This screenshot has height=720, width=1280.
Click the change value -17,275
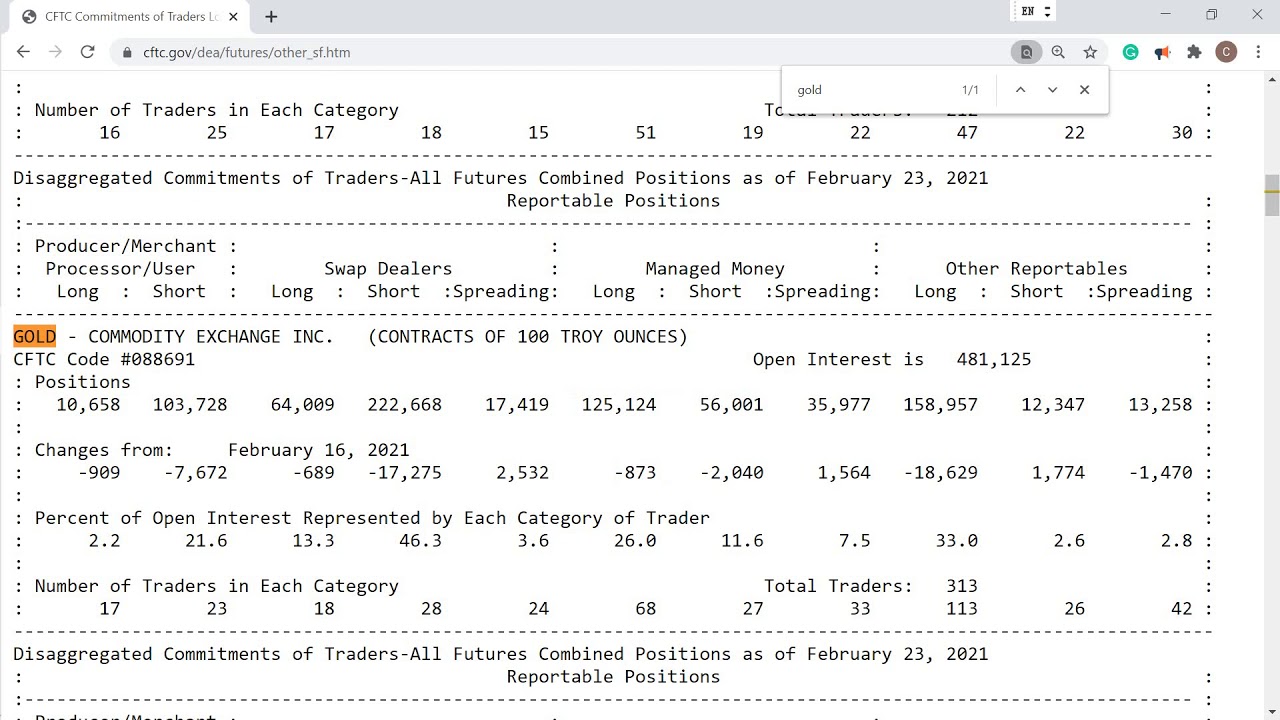pos(404,472)
